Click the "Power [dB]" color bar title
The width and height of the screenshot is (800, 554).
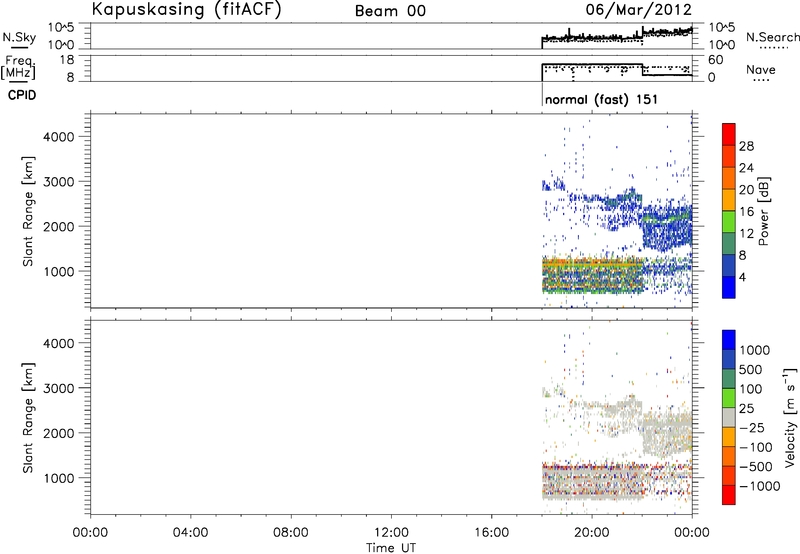point(763,211)
